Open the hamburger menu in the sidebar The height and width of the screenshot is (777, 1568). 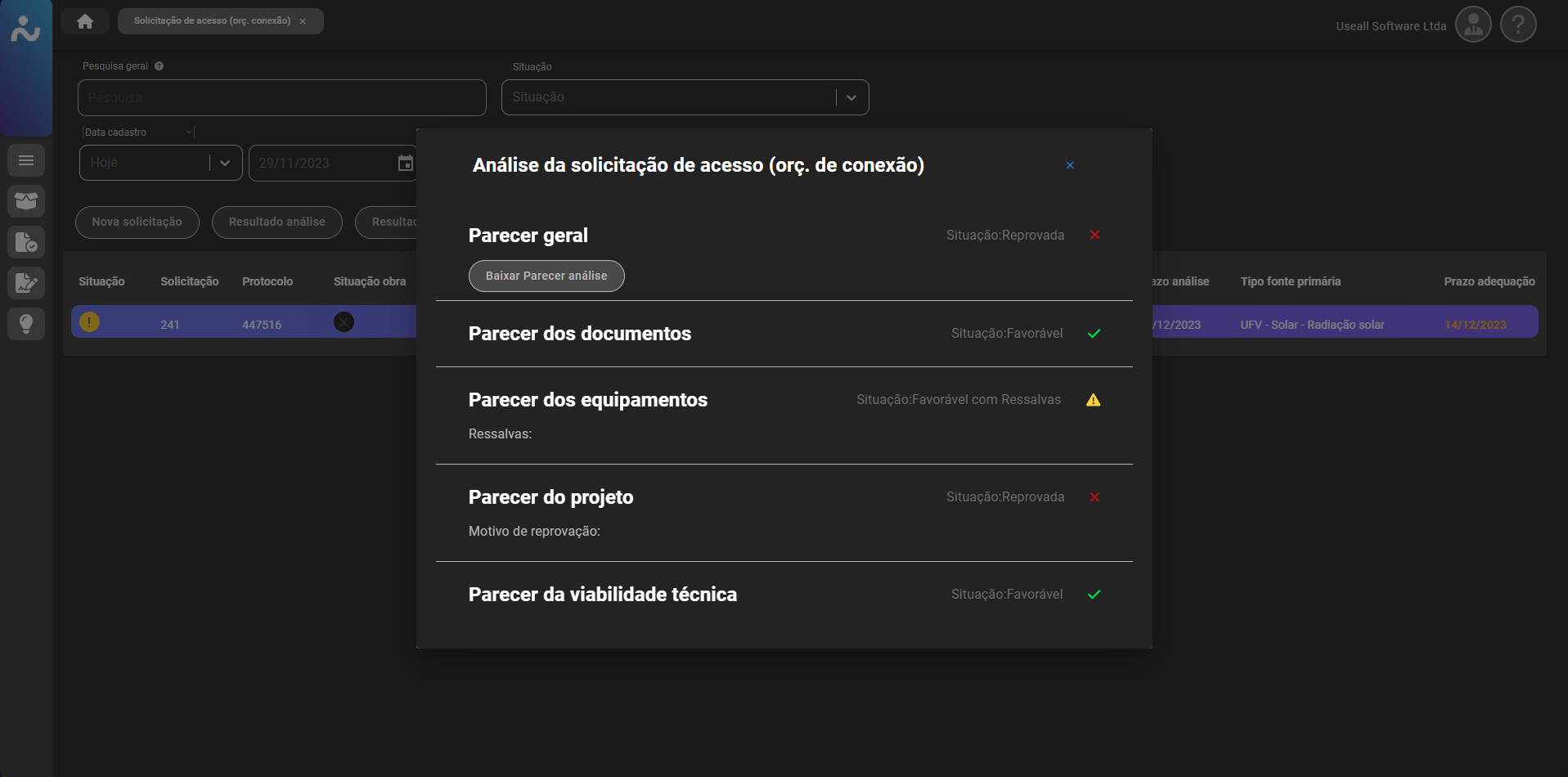point(26,160)
